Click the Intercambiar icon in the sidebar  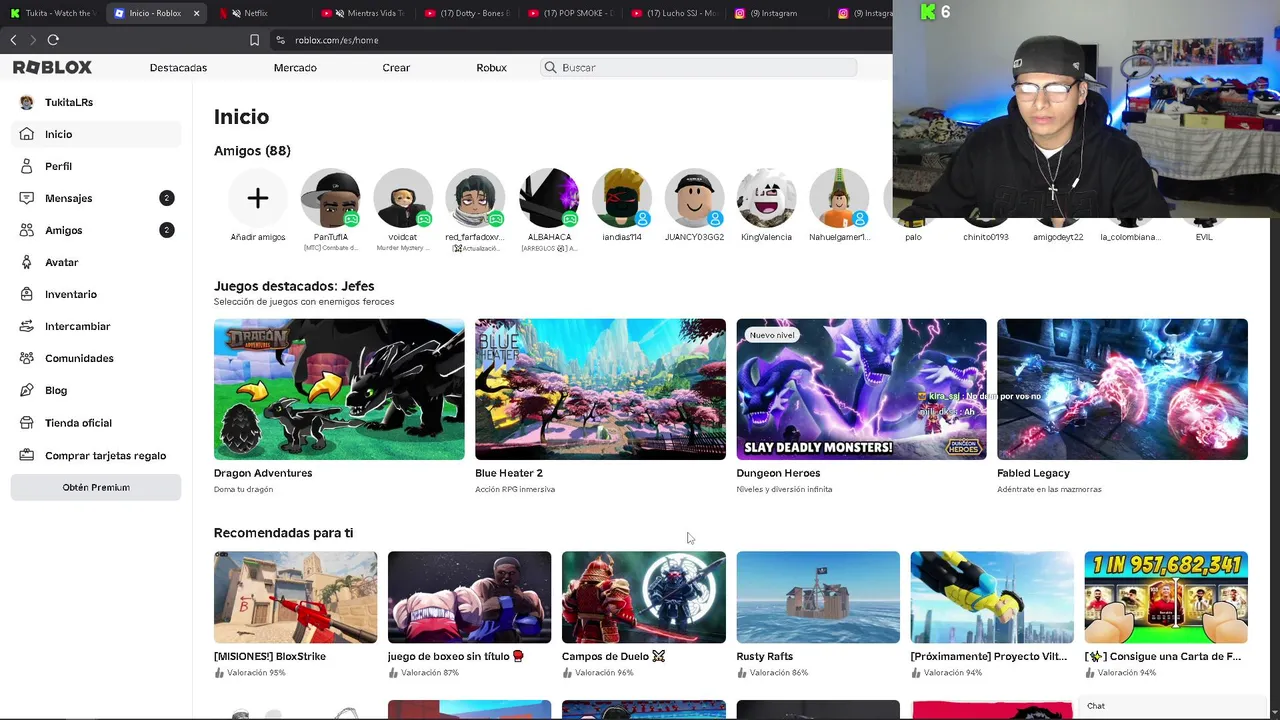click(x=27, y=326)
